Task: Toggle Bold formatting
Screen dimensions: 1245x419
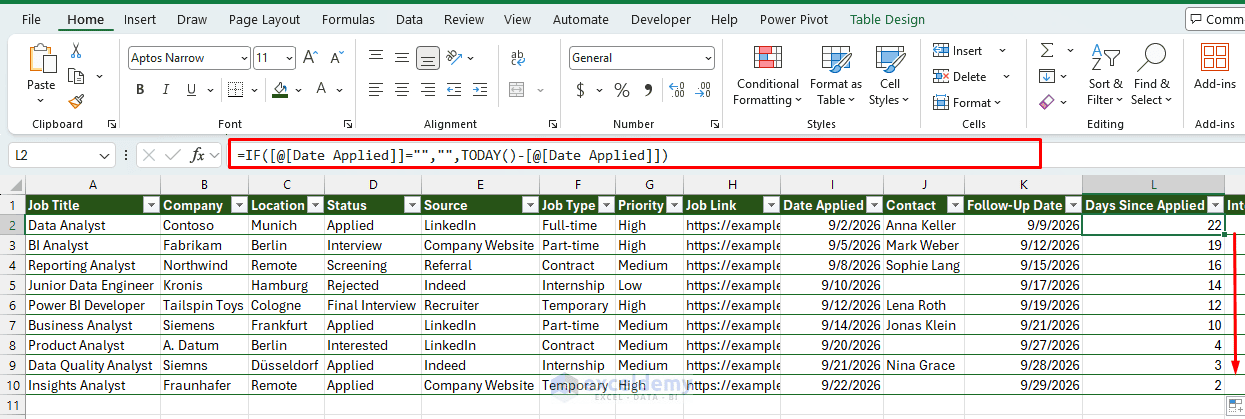Action: pos(140,90)
